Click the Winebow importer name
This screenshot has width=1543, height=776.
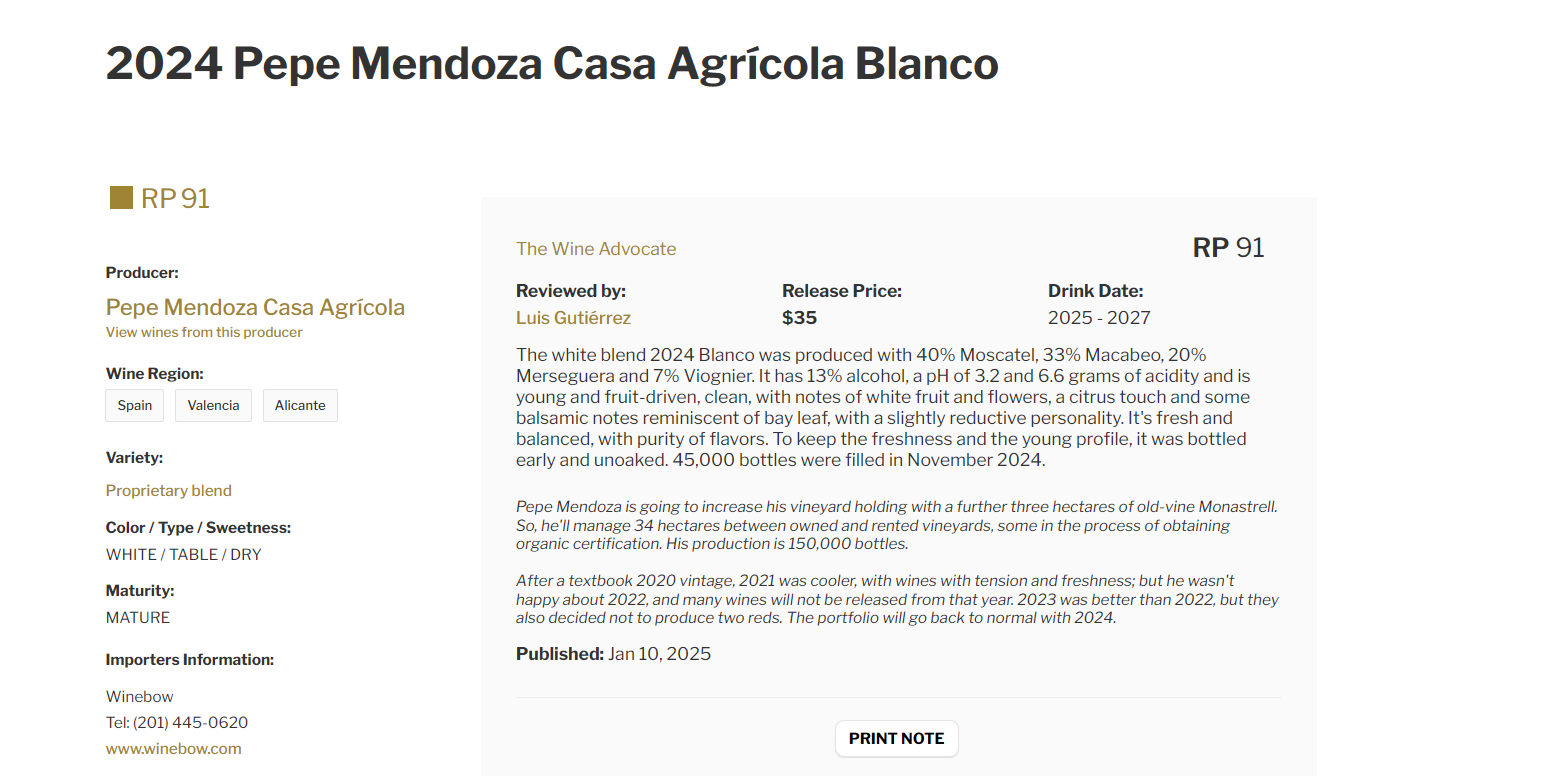139,696
